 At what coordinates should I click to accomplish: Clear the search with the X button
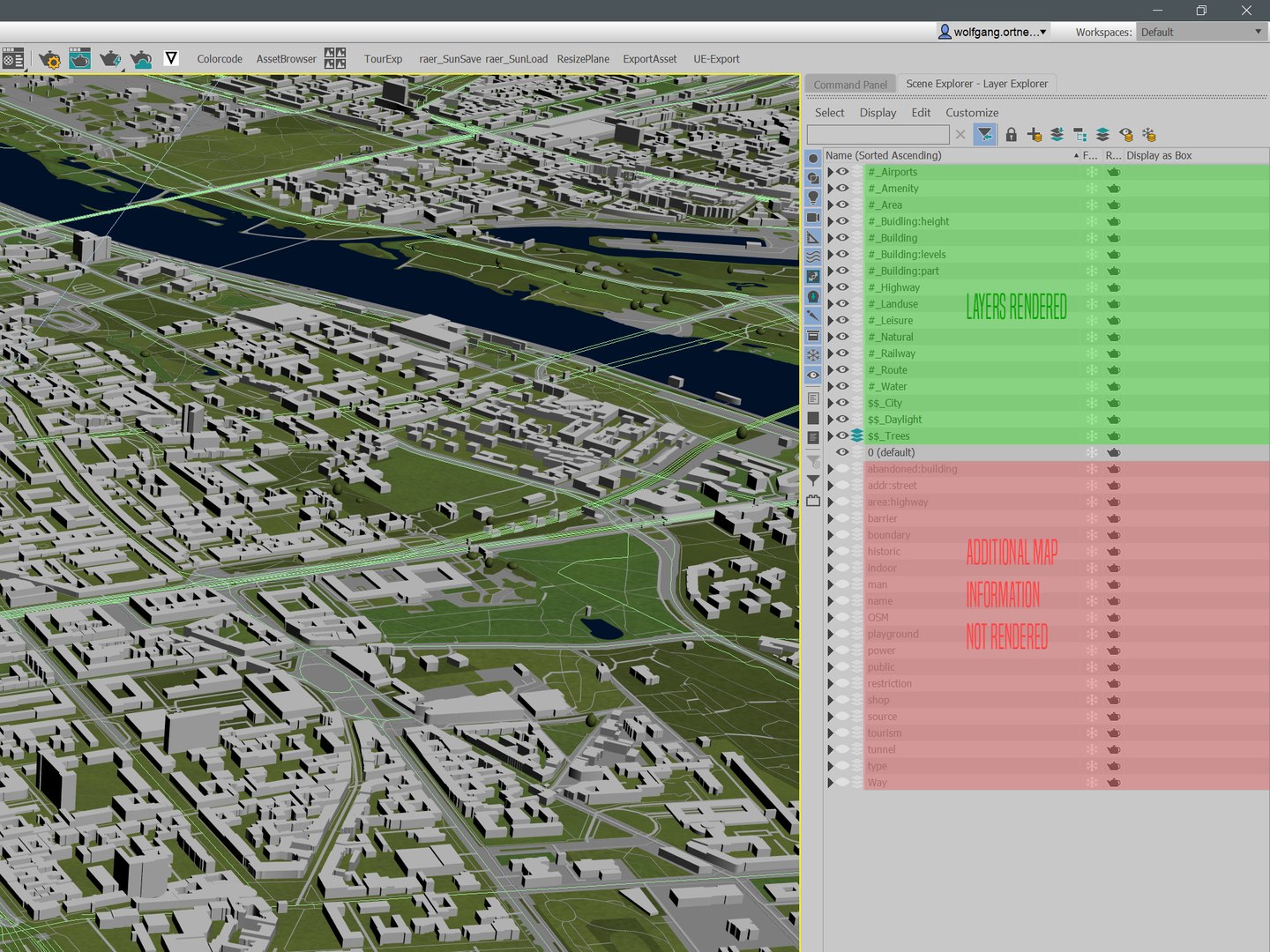pos(960,135)
